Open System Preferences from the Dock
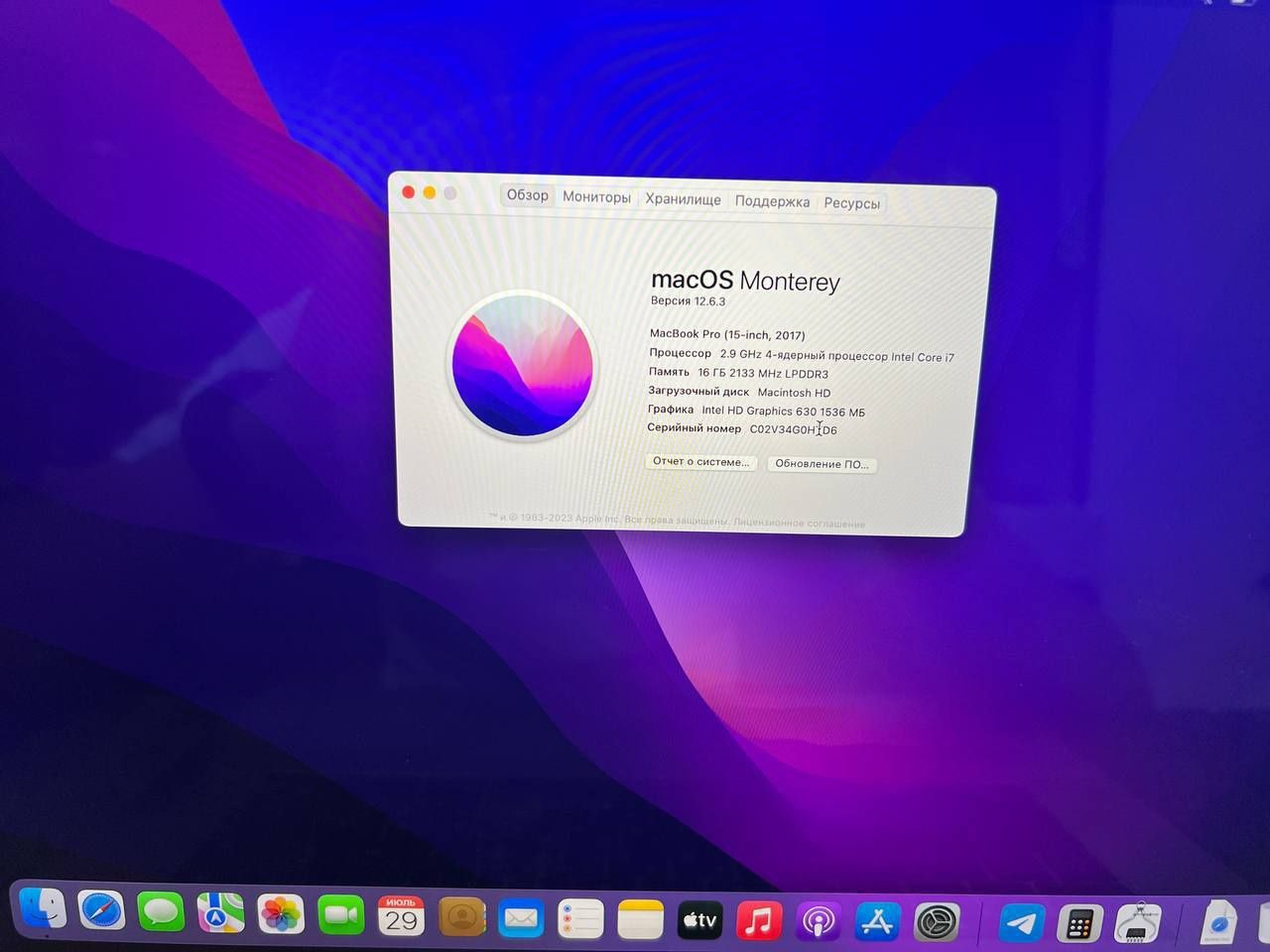This screenshot has width=1270, height=952. (x=938, y=923)
